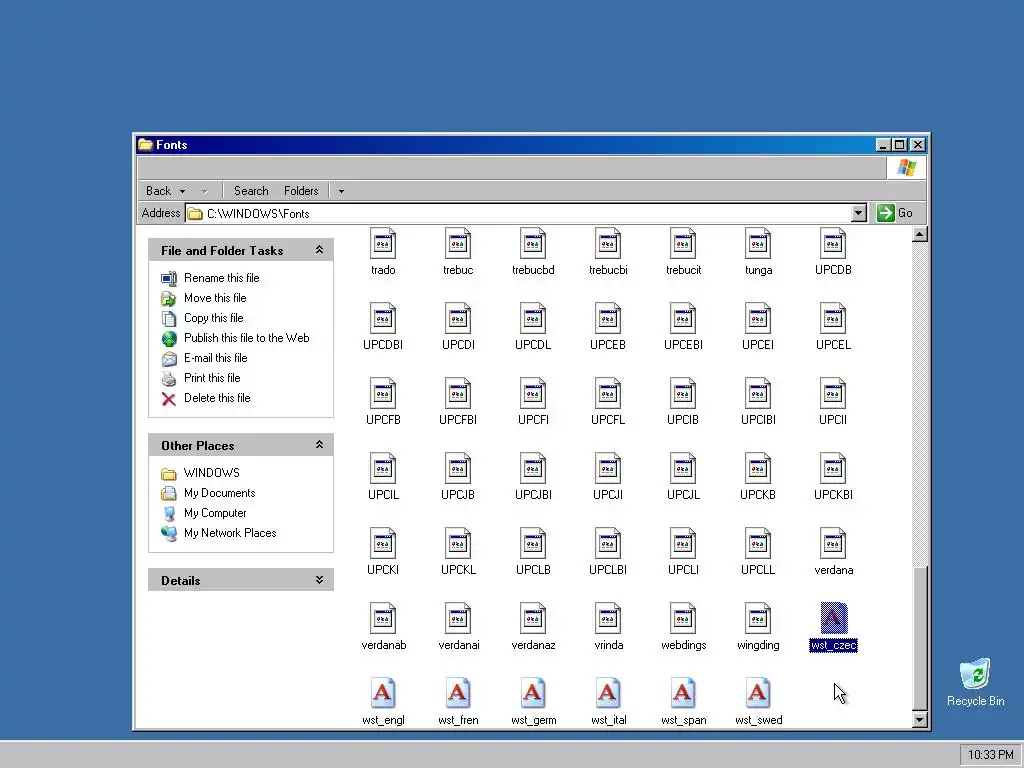Click Rename this file
The image size is (1024, 768).
221,278
